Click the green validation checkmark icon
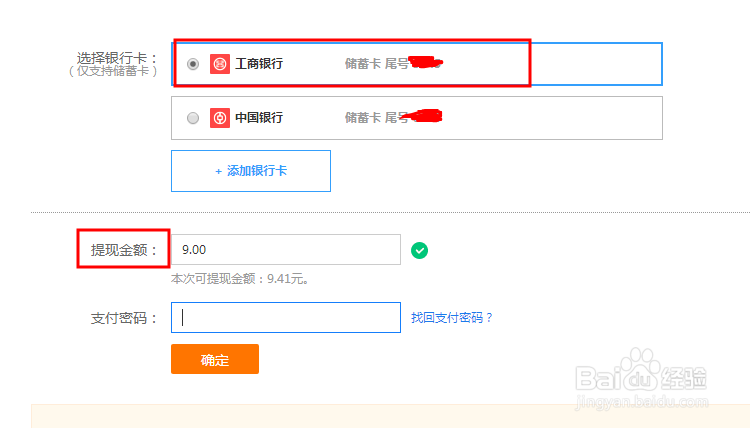The height and width of the screenshot is (428, 750). (420, 250)
